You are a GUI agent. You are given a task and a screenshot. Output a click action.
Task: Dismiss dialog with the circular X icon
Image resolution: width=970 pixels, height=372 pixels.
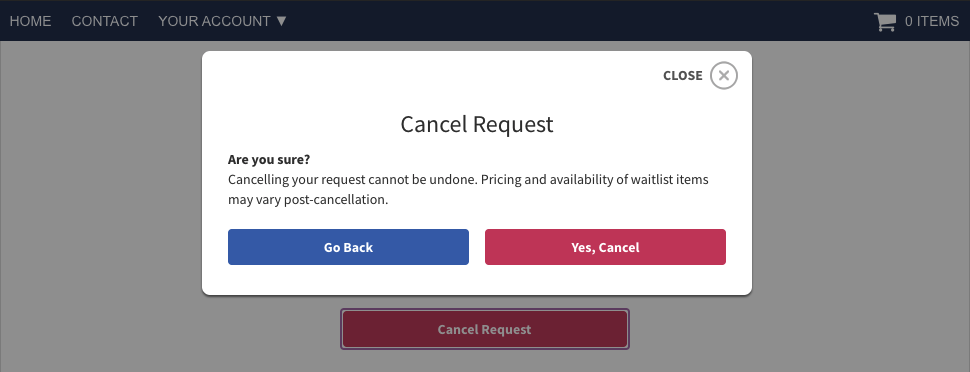[x=724, y=76]
